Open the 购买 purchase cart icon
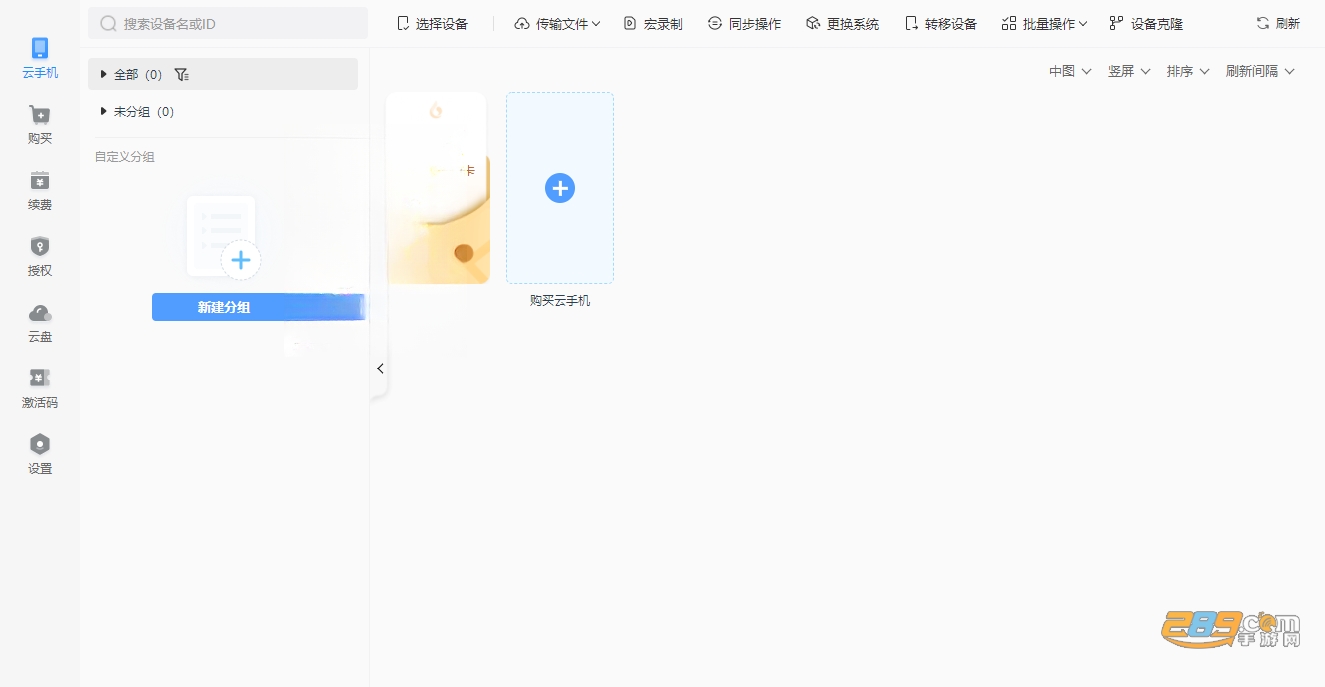Viewport: 1325px width, 687px height. [x=40, y=115]
